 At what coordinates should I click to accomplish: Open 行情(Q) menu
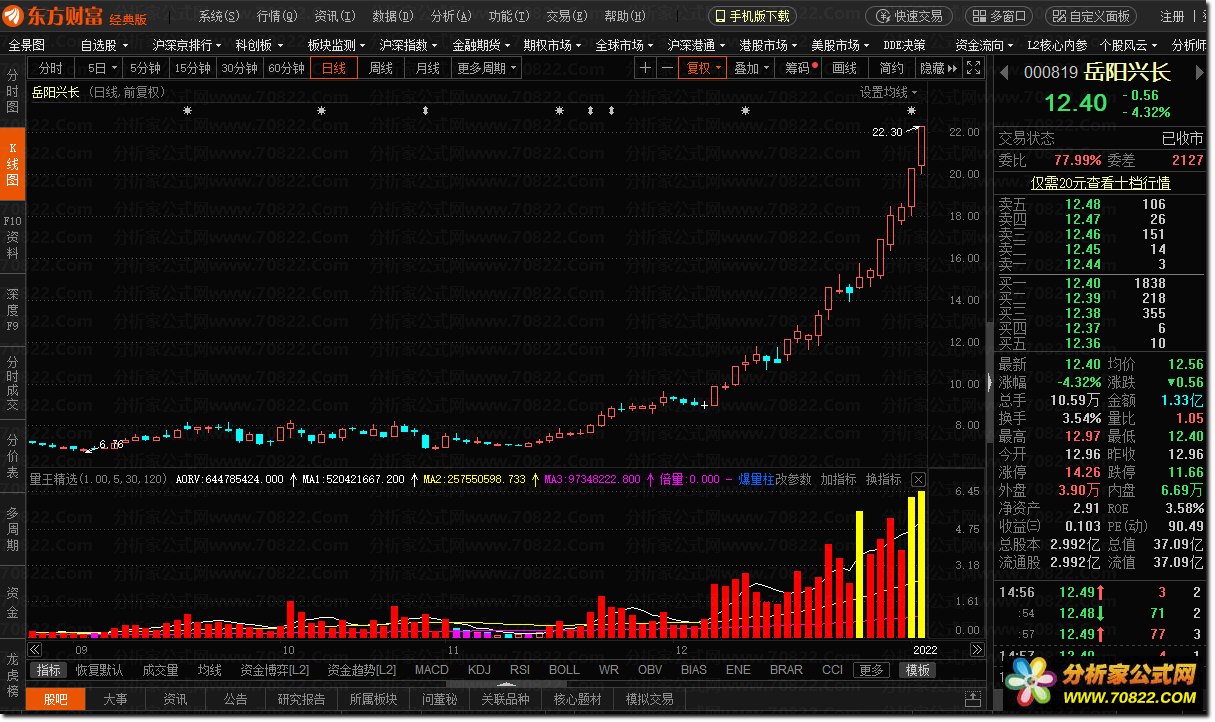click(277, 16)
